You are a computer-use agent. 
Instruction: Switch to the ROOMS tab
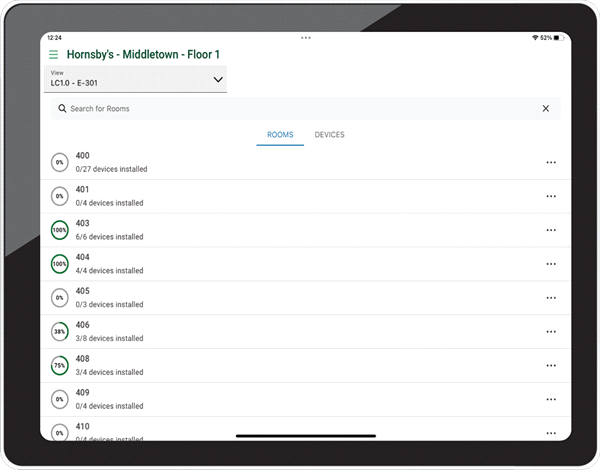coord(280,135)
